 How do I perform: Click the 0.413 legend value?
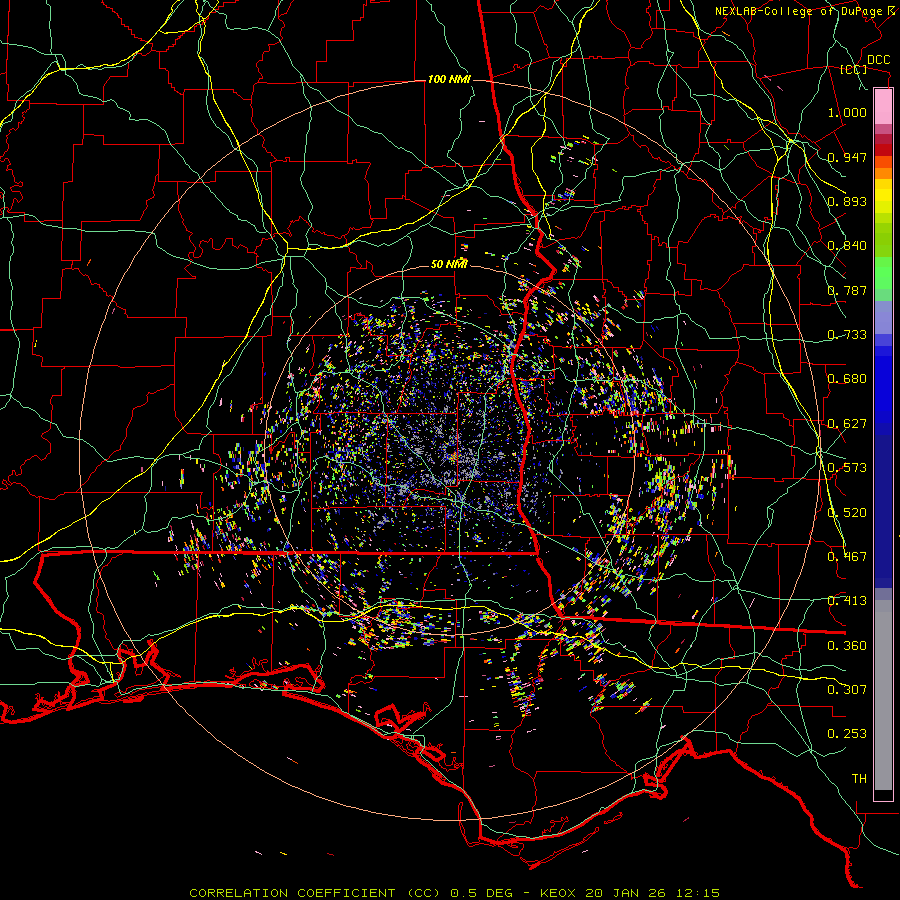pos(847,601)
